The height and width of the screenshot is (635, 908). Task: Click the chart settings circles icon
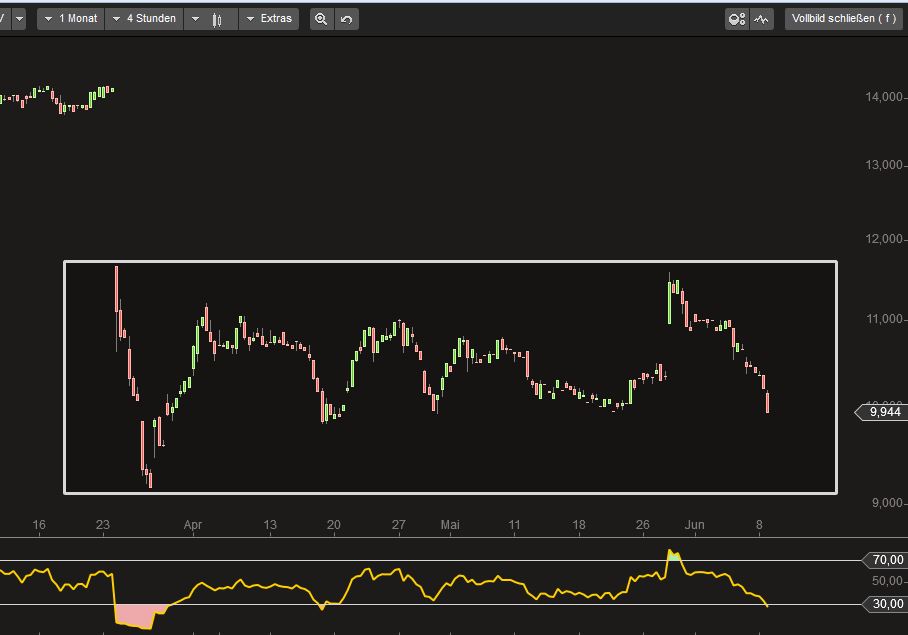736,19
